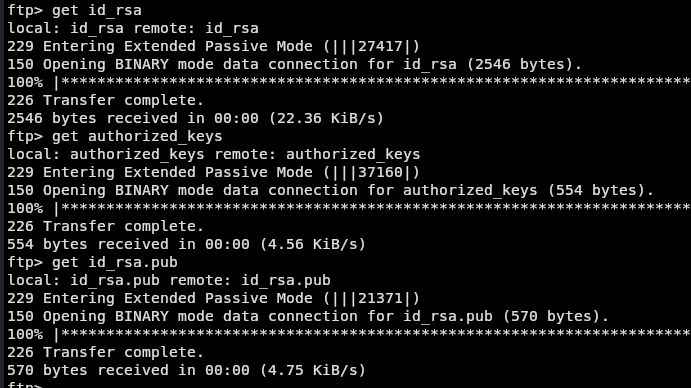Click second '226 Transfer complete.' message
Image resolution: width=691 pixels, height=388 pixels.
point(105,226)
